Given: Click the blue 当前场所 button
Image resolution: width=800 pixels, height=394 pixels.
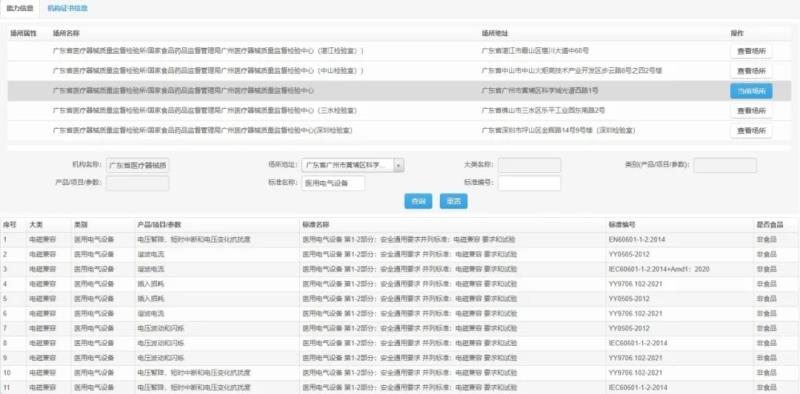Looking at the screenshot, I should (751, 91).
